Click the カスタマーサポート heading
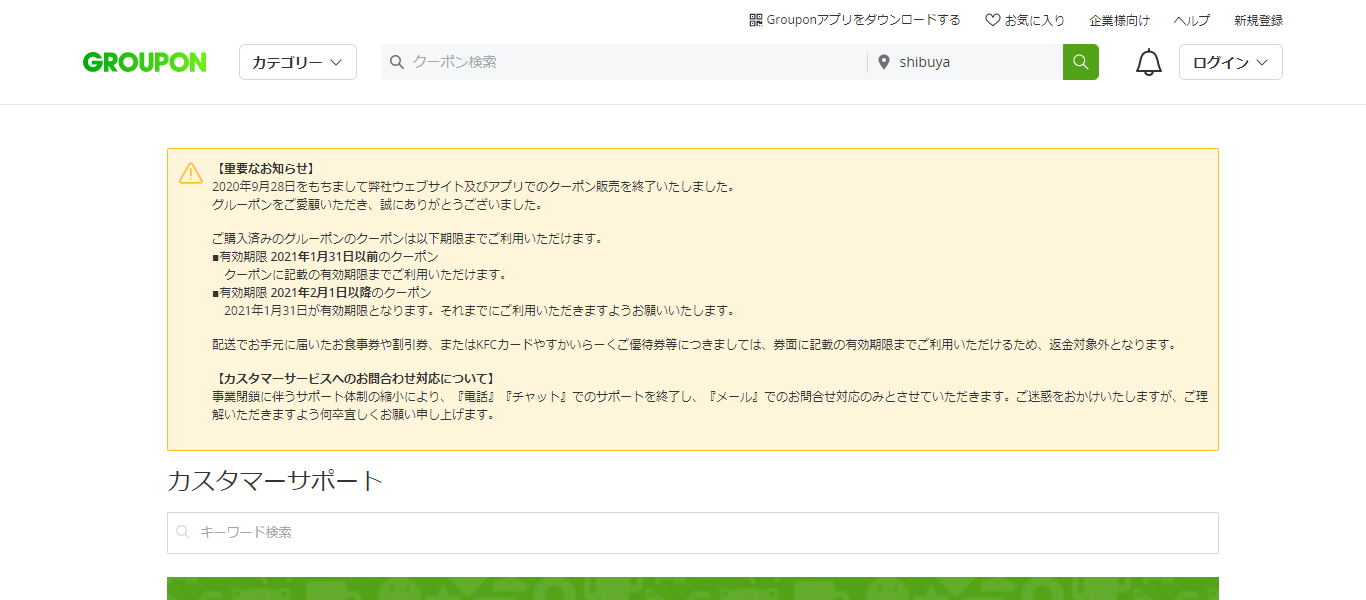The width and height of the screenshot is (1366, 600). 275,481
